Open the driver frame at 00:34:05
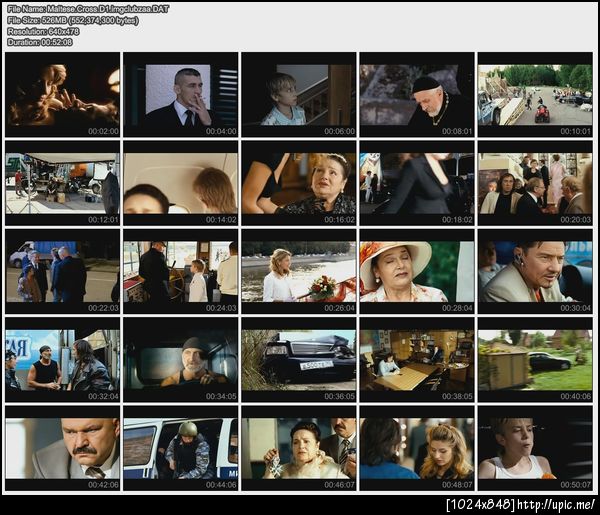Viewport: 600px width, 515px height. click(181, 360)
